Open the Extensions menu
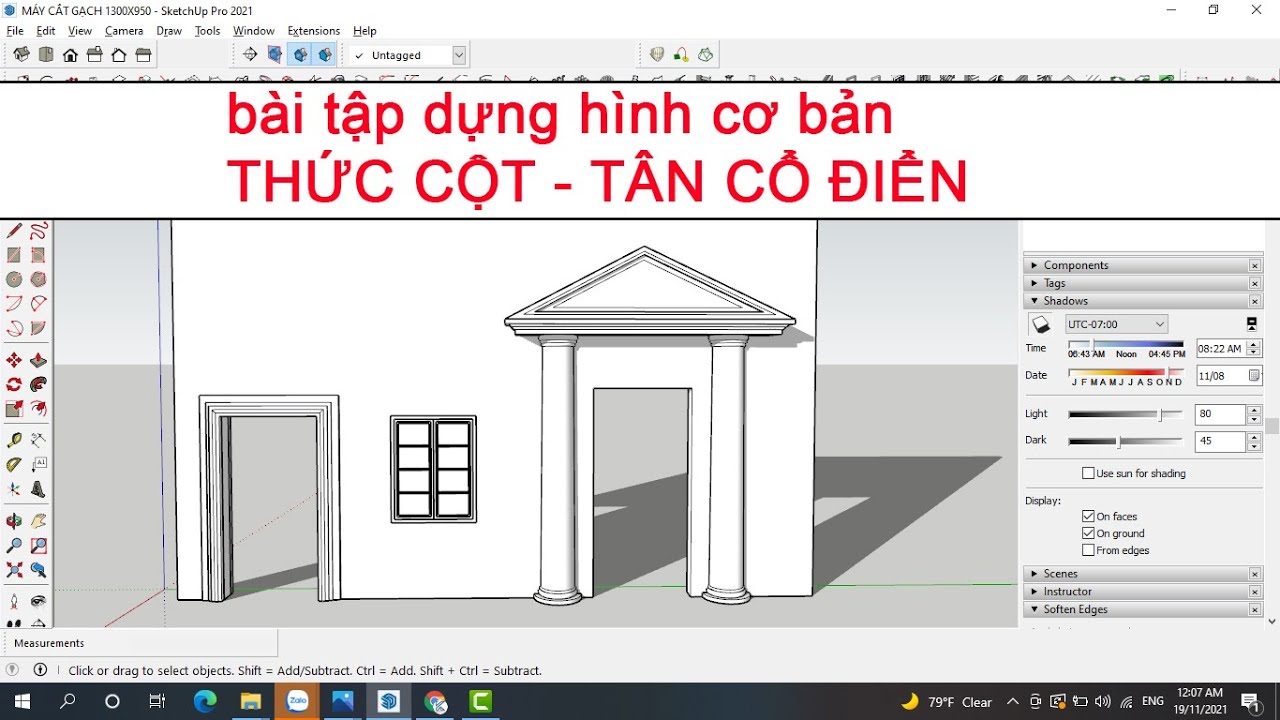The width and height of the screenshot is (1280, 720). (313, 31)
